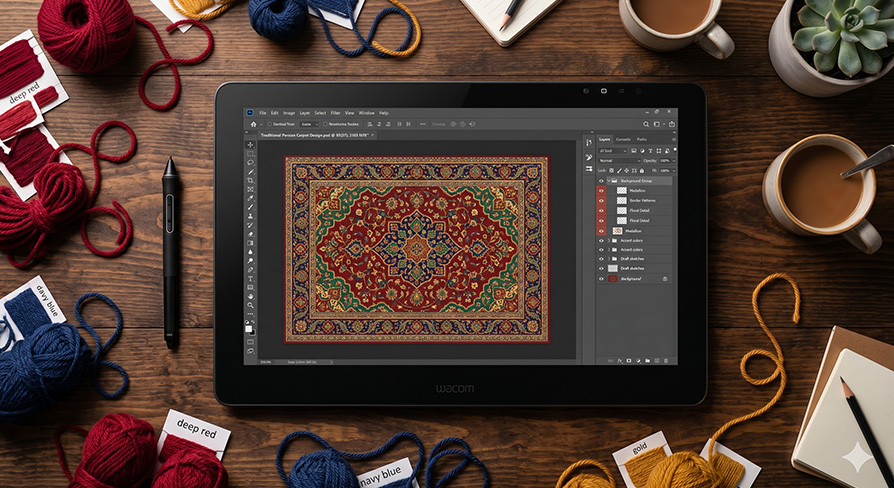Image resolution: width=894 pixels, height=488 pixels.
Task: Toggle visibility of the Background layer
Action: [x=602, y=278]
